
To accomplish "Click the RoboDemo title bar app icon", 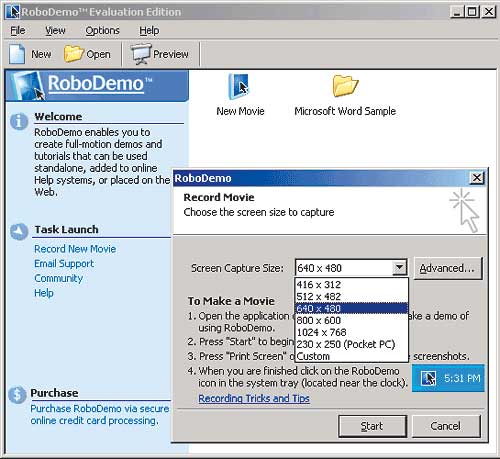I will click(x=13, y=12).
